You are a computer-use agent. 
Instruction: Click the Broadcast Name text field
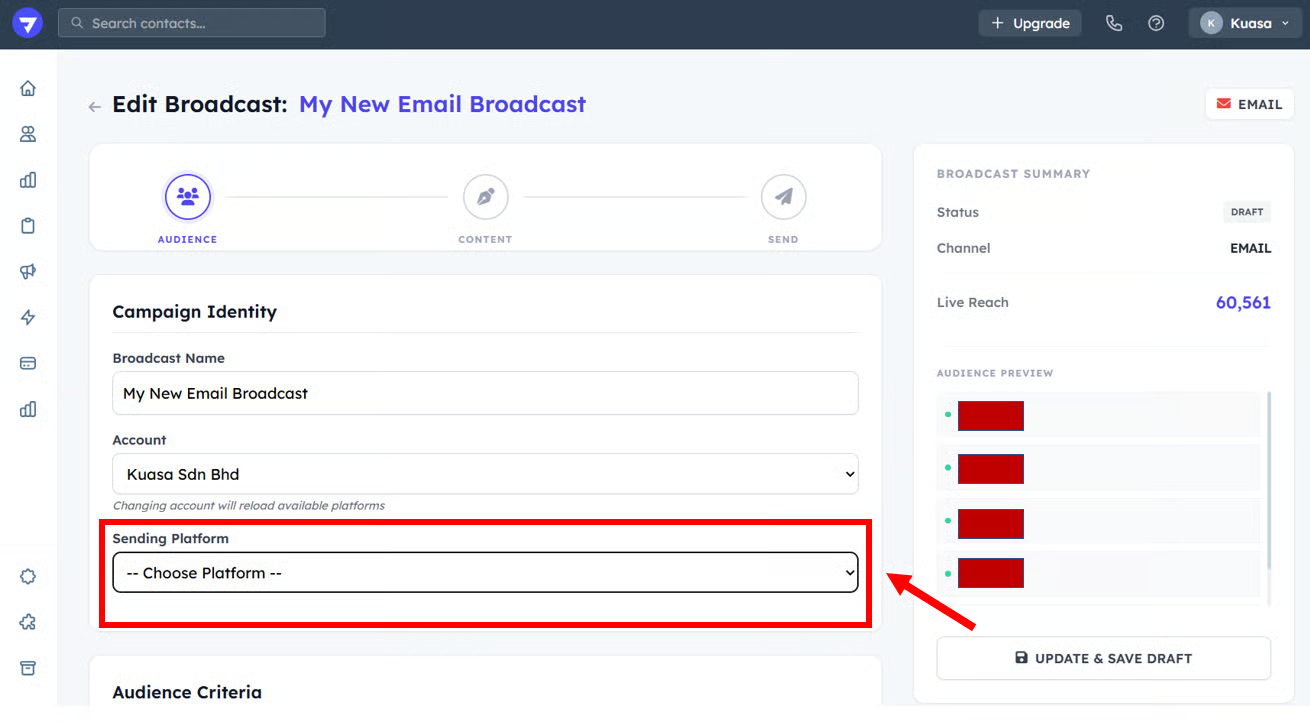(x=485, y=393)
